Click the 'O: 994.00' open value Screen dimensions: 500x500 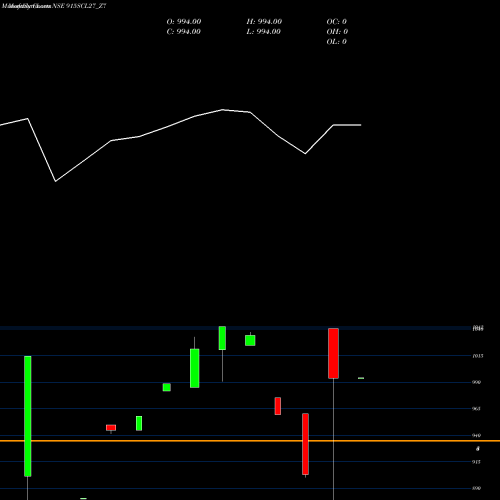pos(184,22)
